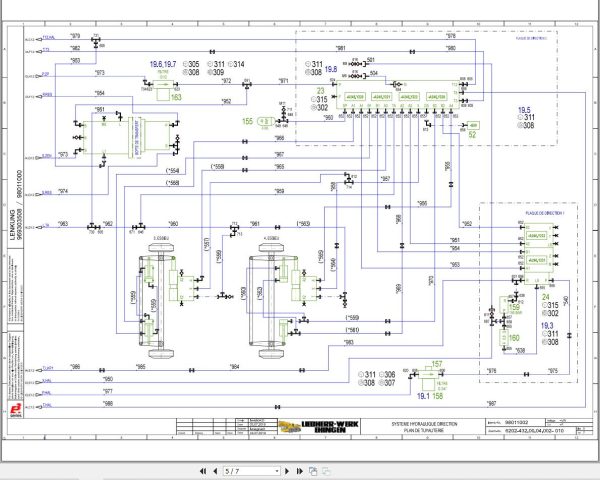
Task: Click the blue reference 19.1
Action: (x=423, y=396)
